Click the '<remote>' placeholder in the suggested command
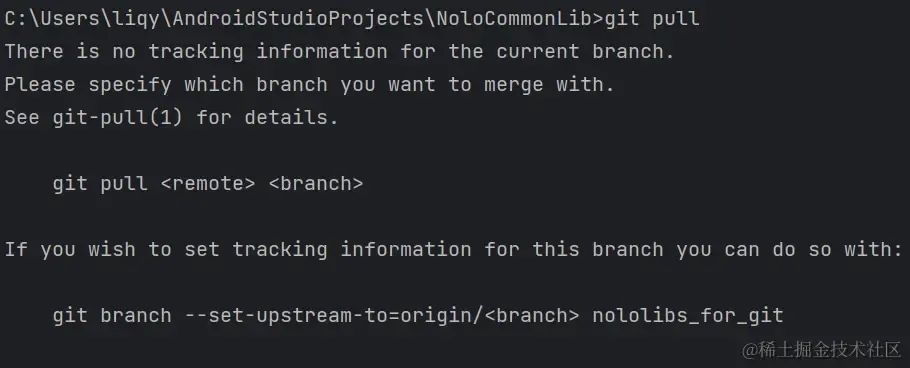 (208, 183)
